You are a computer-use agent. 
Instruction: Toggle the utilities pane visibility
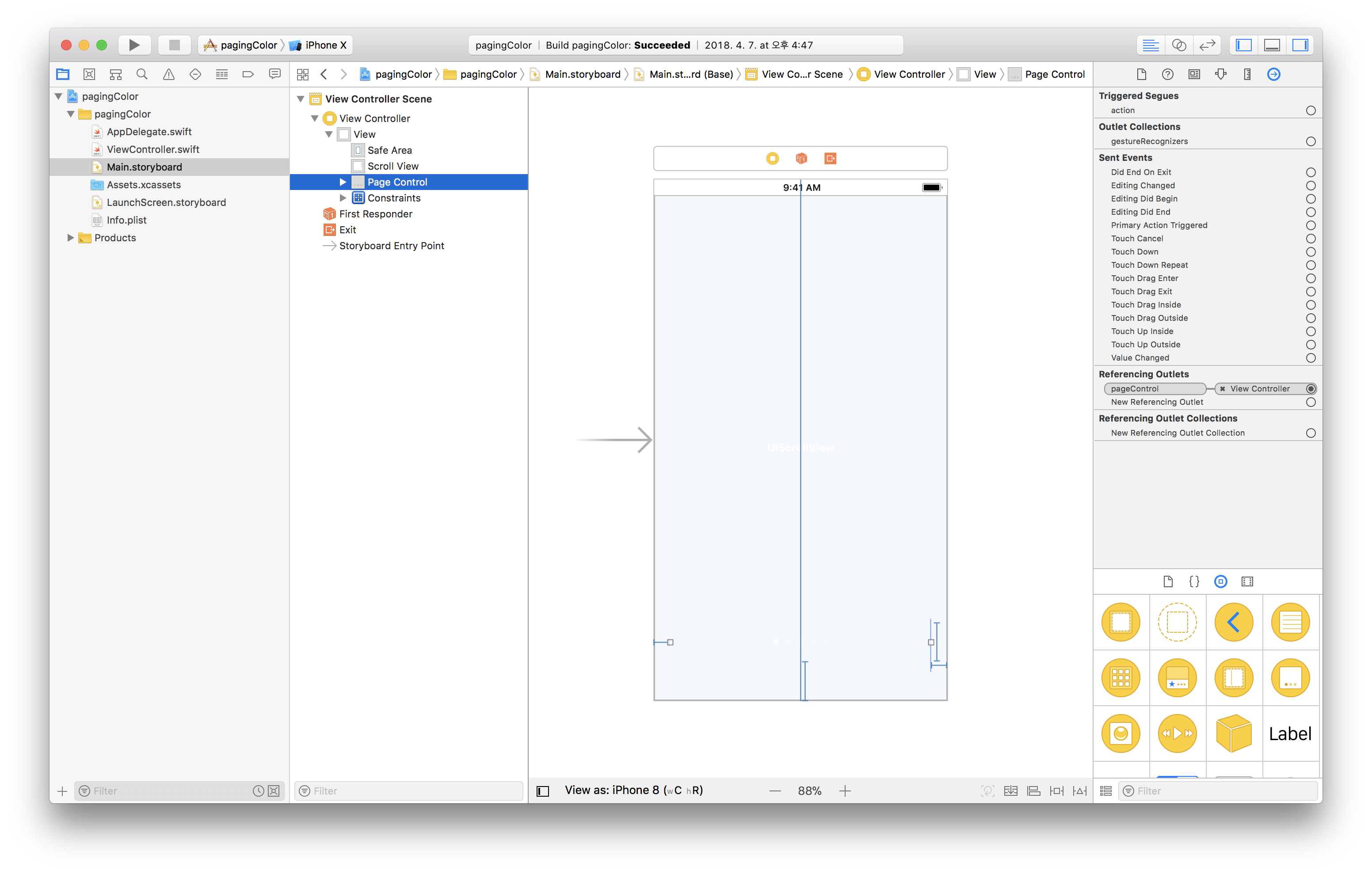click(x=1300, y=45)
